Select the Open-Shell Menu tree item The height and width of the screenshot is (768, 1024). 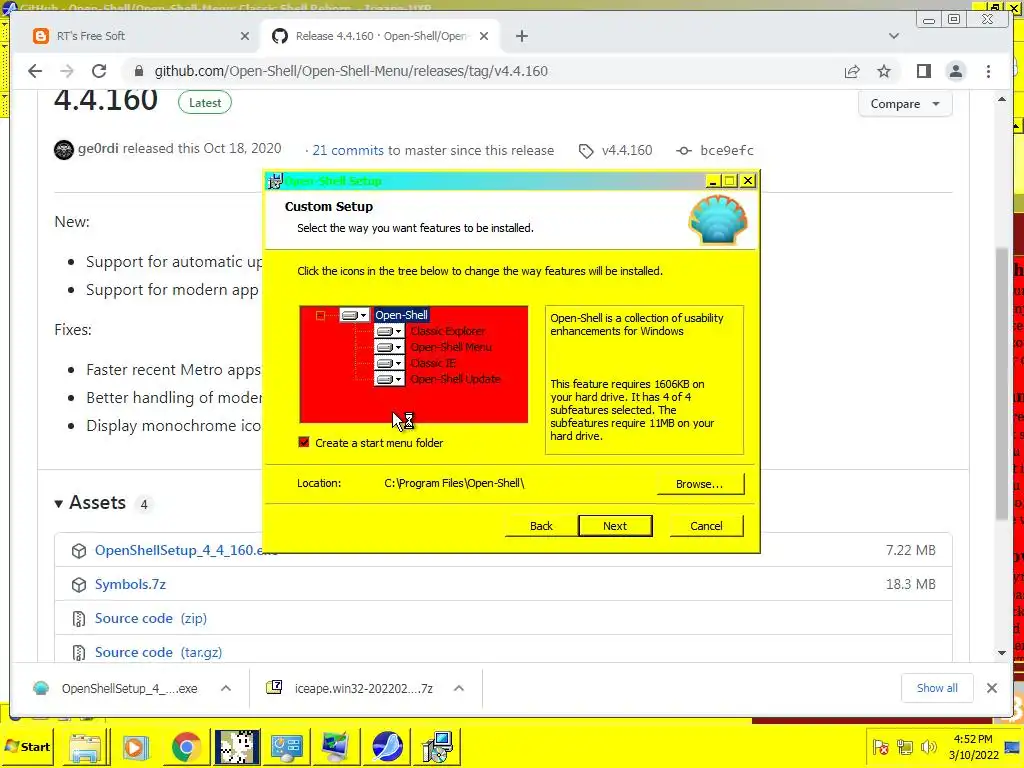(x=451, y=347)
